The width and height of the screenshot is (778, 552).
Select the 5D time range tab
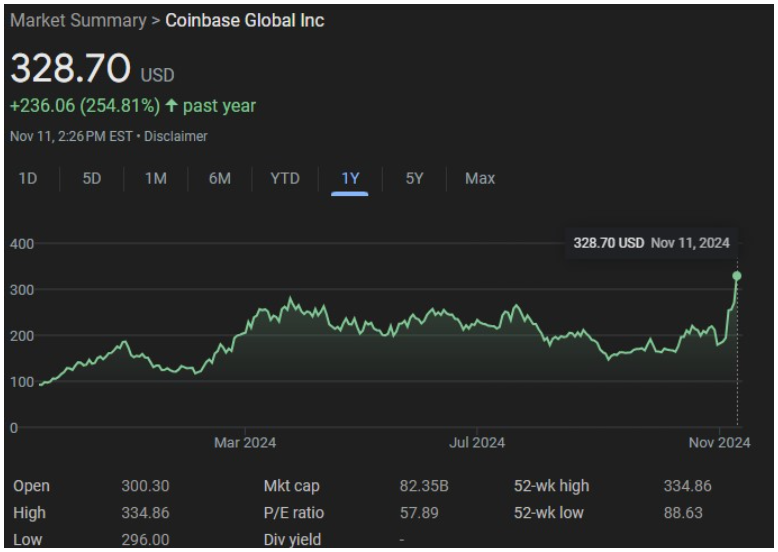click(x=92, y=178)
